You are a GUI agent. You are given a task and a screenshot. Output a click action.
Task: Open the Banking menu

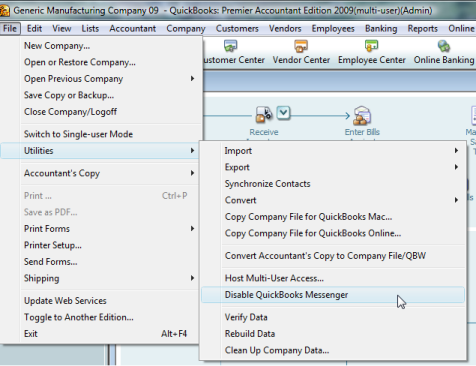point(381,29)
